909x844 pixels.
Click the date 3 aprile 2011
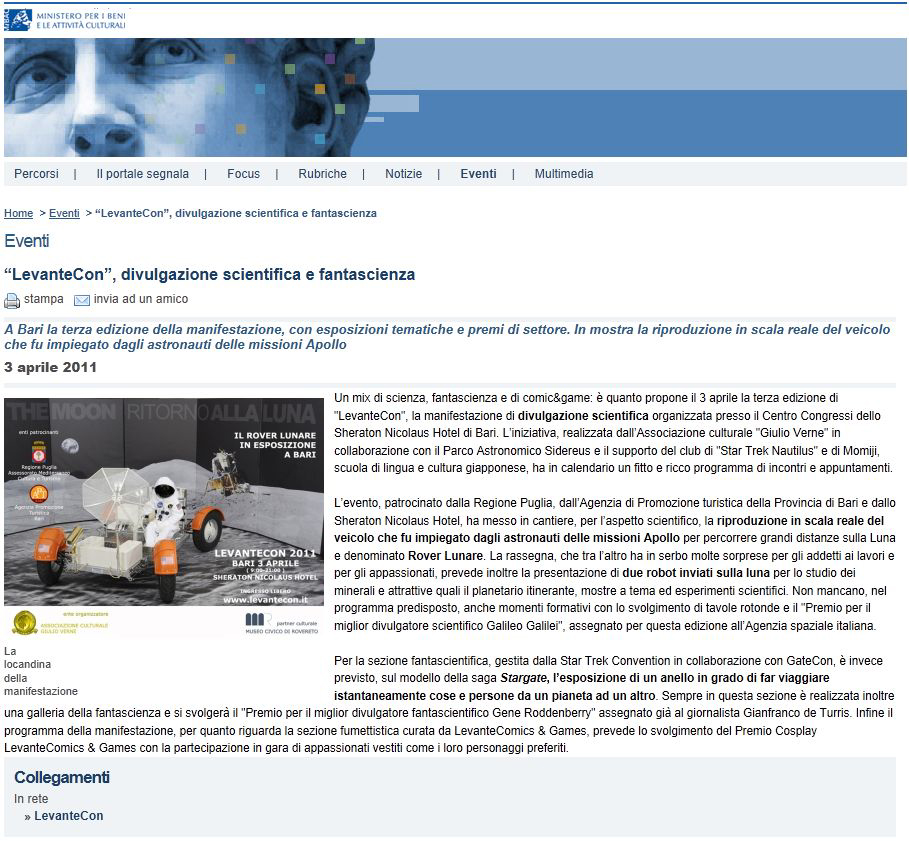50,368
